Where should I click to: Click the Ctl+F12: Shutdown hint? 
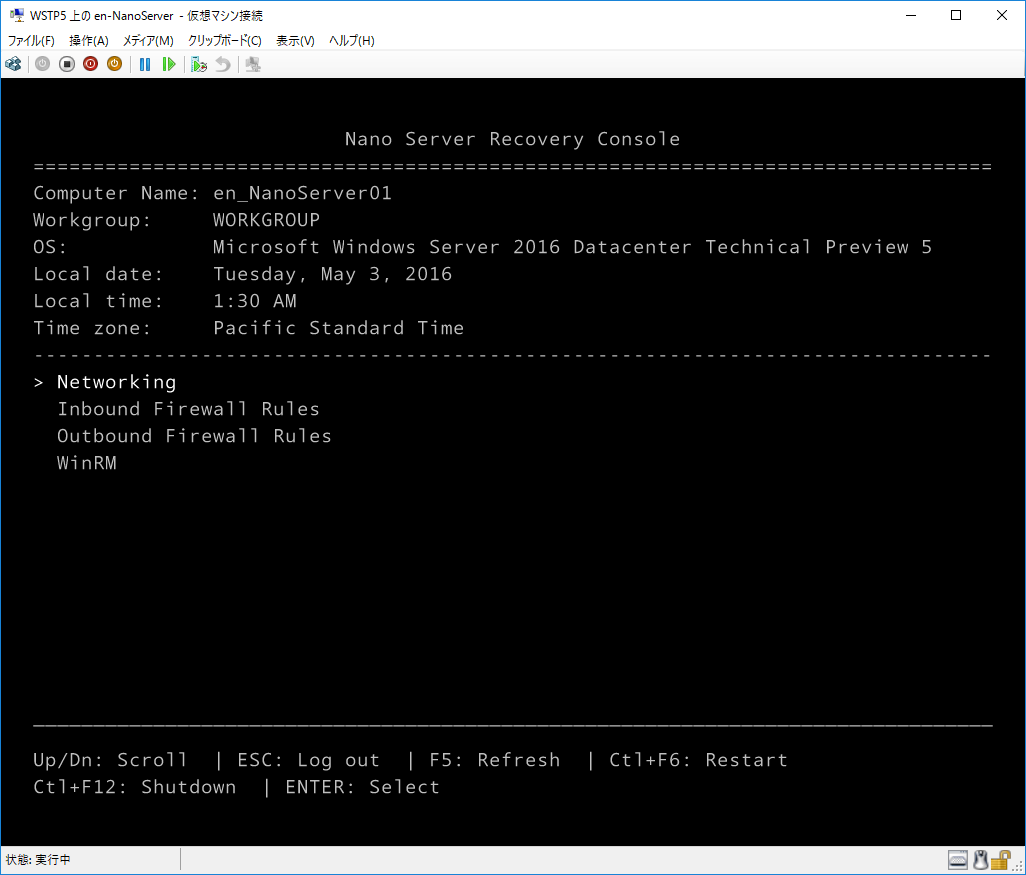tap(135, 787)
